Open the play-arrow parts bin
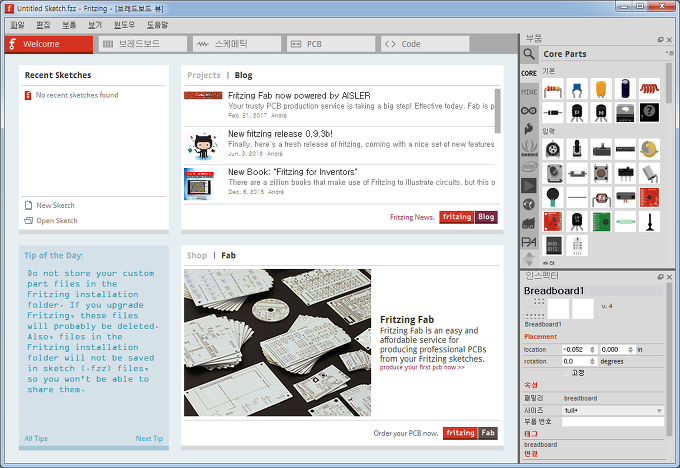Image resolution: width=680 pixels, height=468 pixels. pyautogui.click(x=529, y=186)
